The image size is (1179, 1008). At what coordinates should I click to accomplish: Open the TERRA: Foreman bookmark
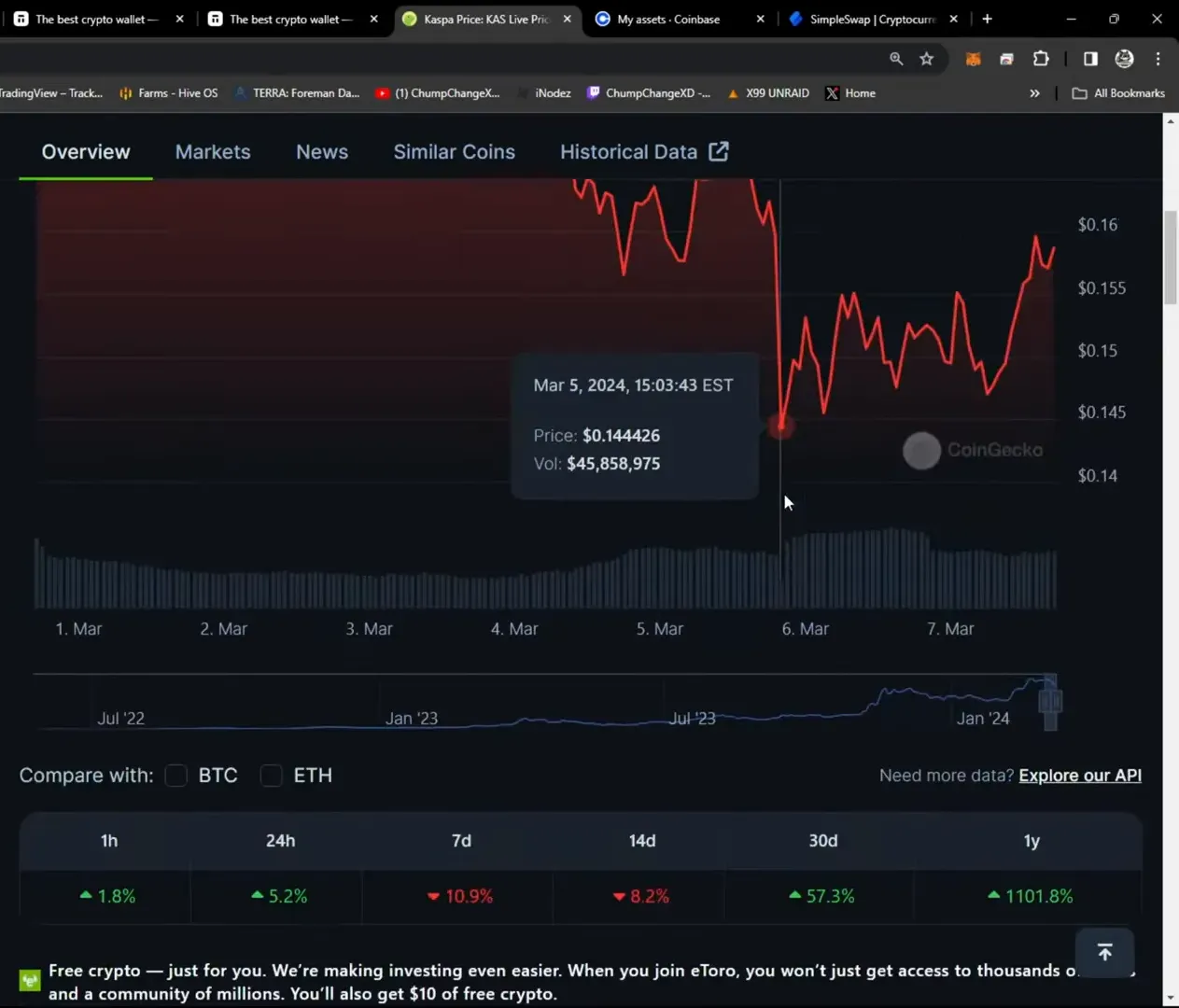297,93
